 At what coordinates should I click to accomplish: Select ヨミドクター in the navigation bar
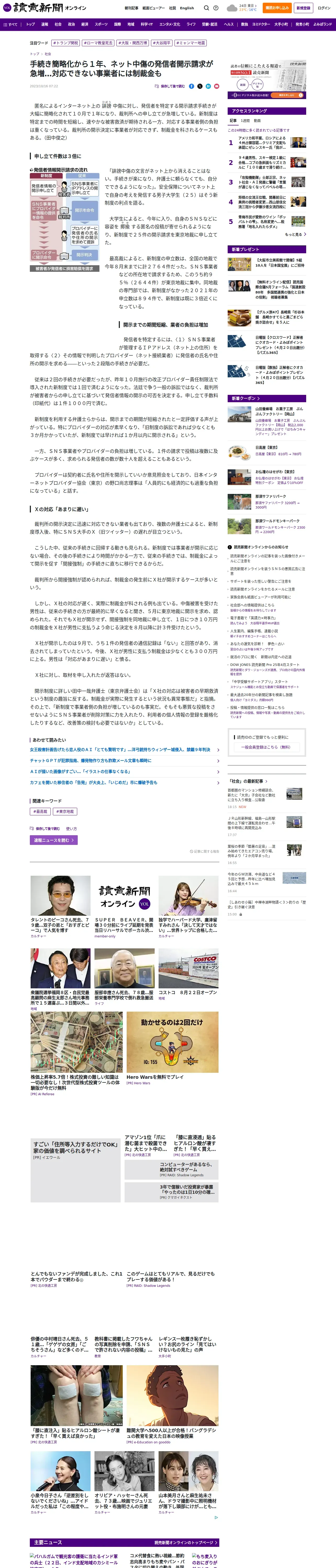(261, 24)
